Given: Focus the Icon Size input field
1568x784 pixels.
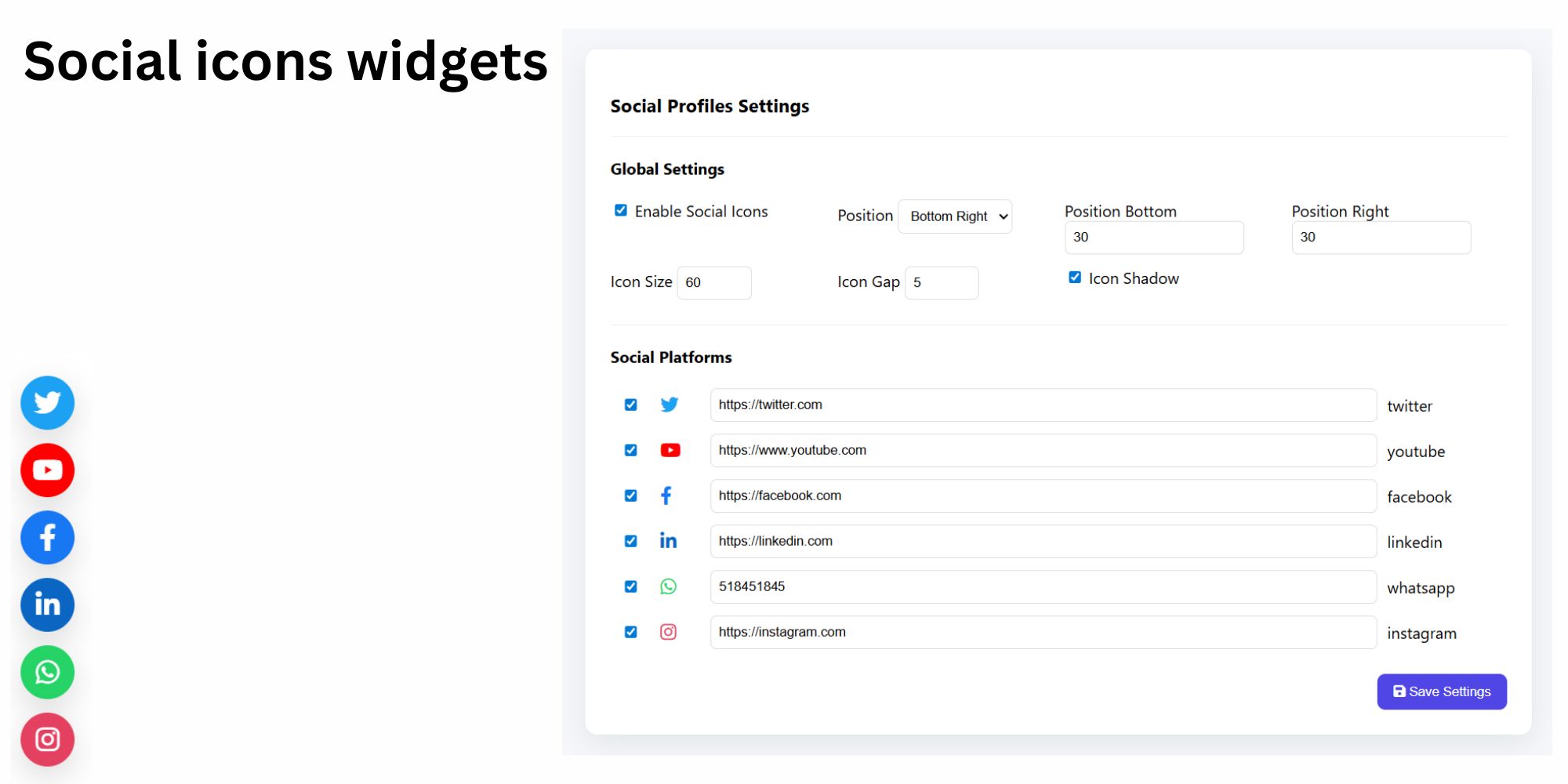Looking at the screenshot, I should (714, 283).
